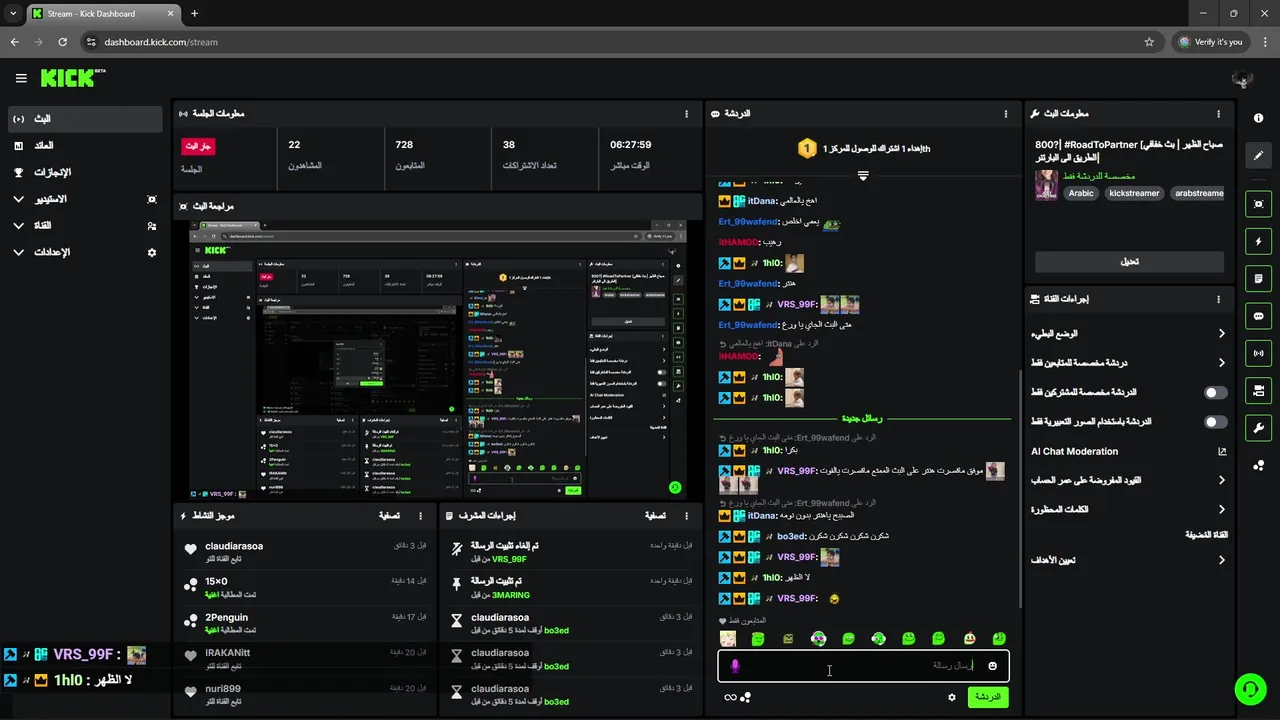
Task: Click bo3ed username in chat
Action: pos(791,536)
